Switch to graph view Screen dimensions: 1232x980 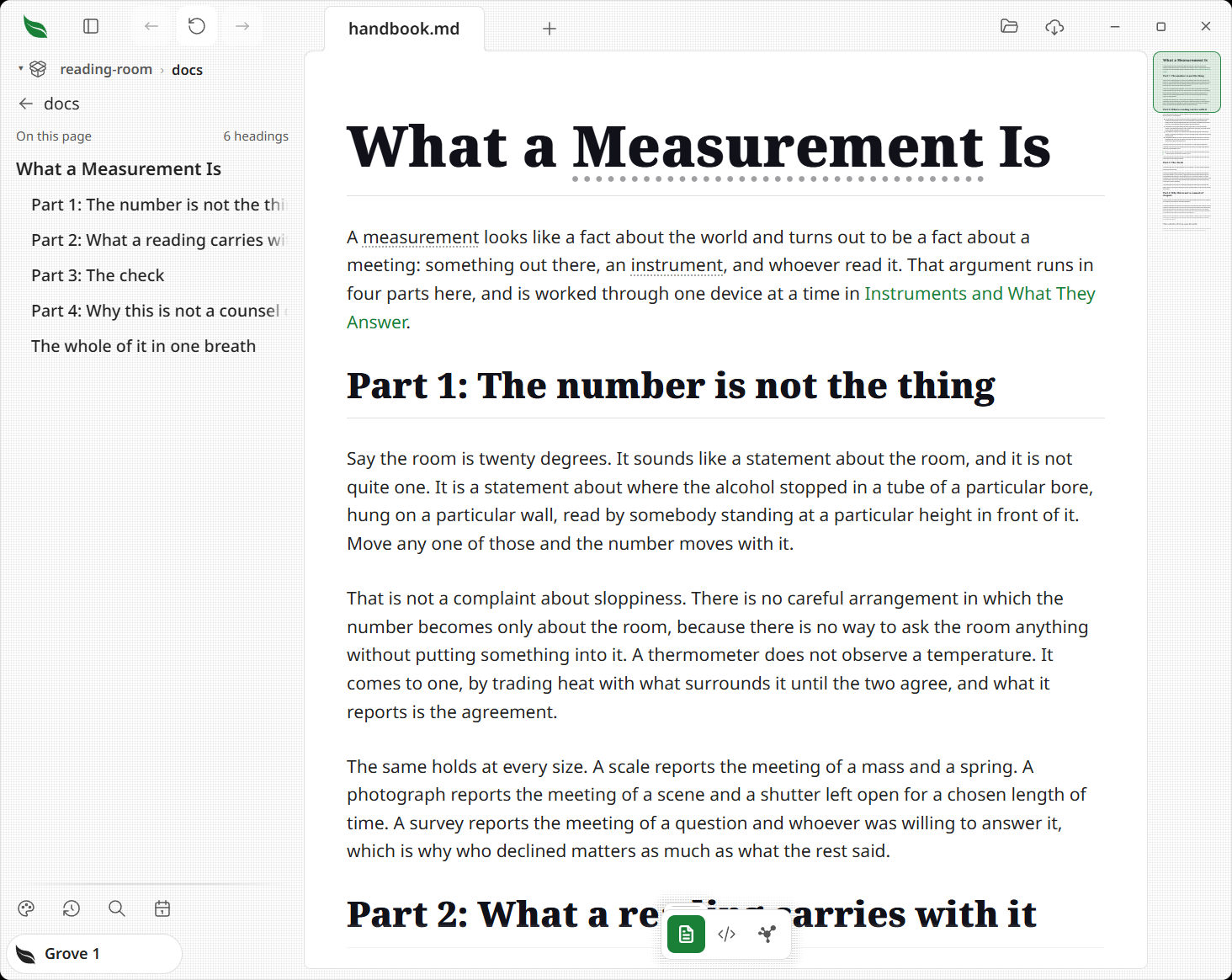click(767, 935)
